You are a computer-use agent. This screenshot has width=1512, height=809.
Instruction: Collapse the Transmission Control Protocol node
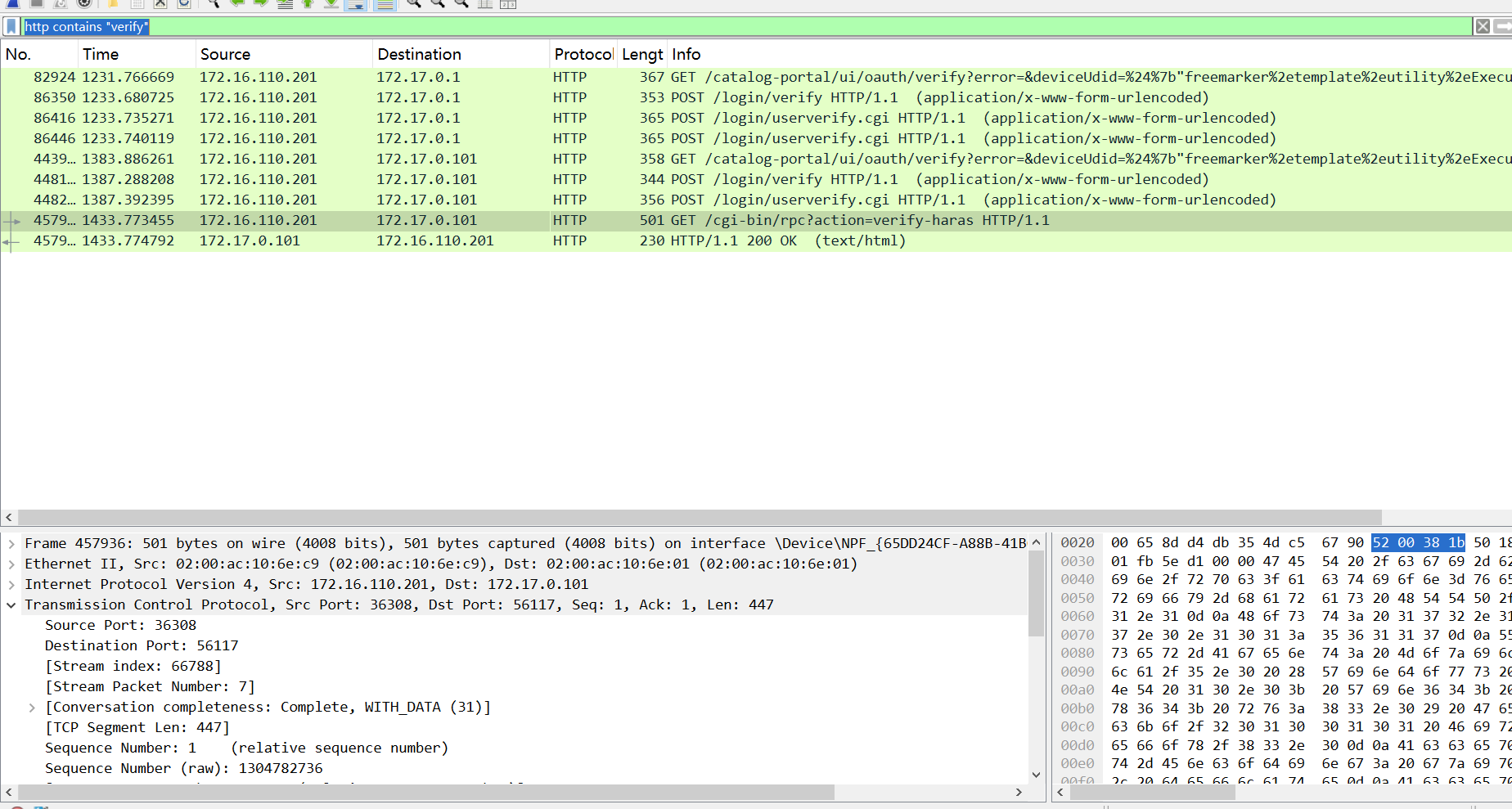(x=11, y=605)
